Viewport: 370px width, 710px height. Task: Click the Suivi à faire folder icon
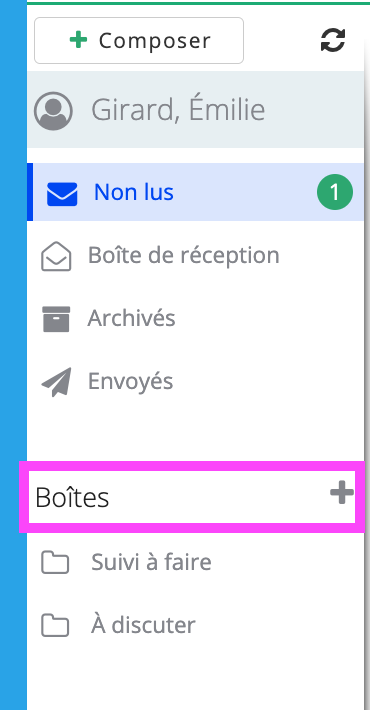[x=55, y=563]
